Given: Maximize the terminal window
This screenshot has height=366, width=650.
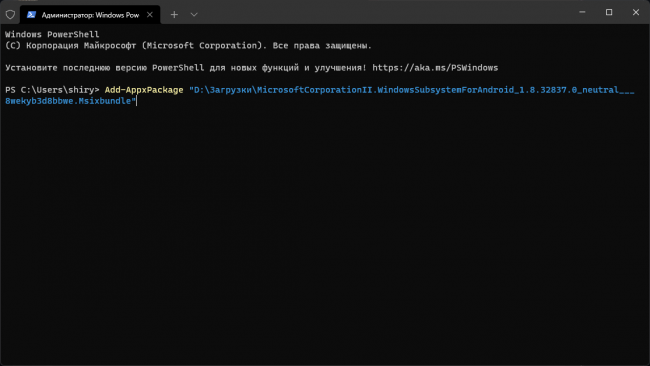Looking at the screenshot, I should point(609,12).
